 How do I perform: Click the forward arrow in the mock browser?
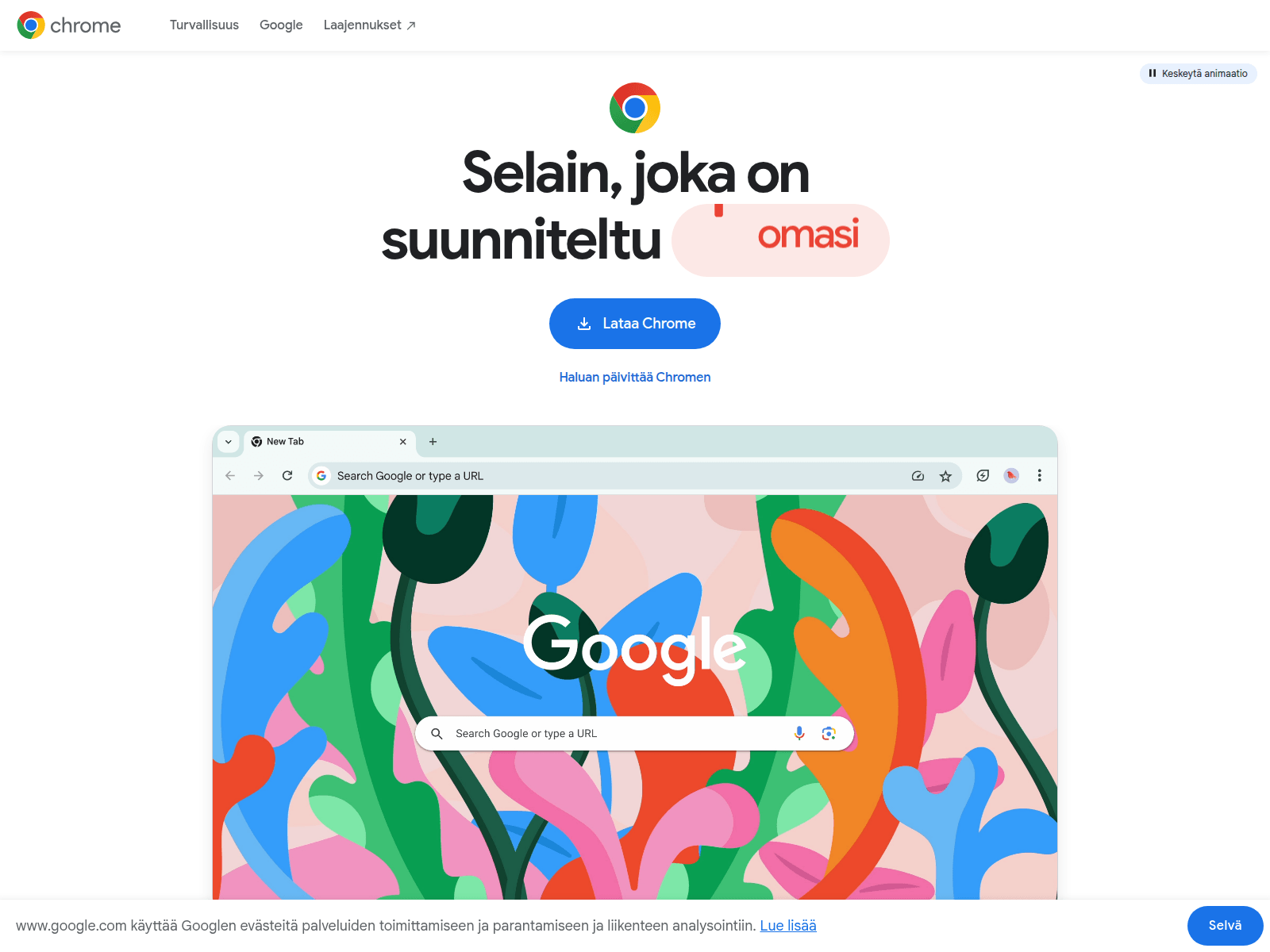coord(259,476)
